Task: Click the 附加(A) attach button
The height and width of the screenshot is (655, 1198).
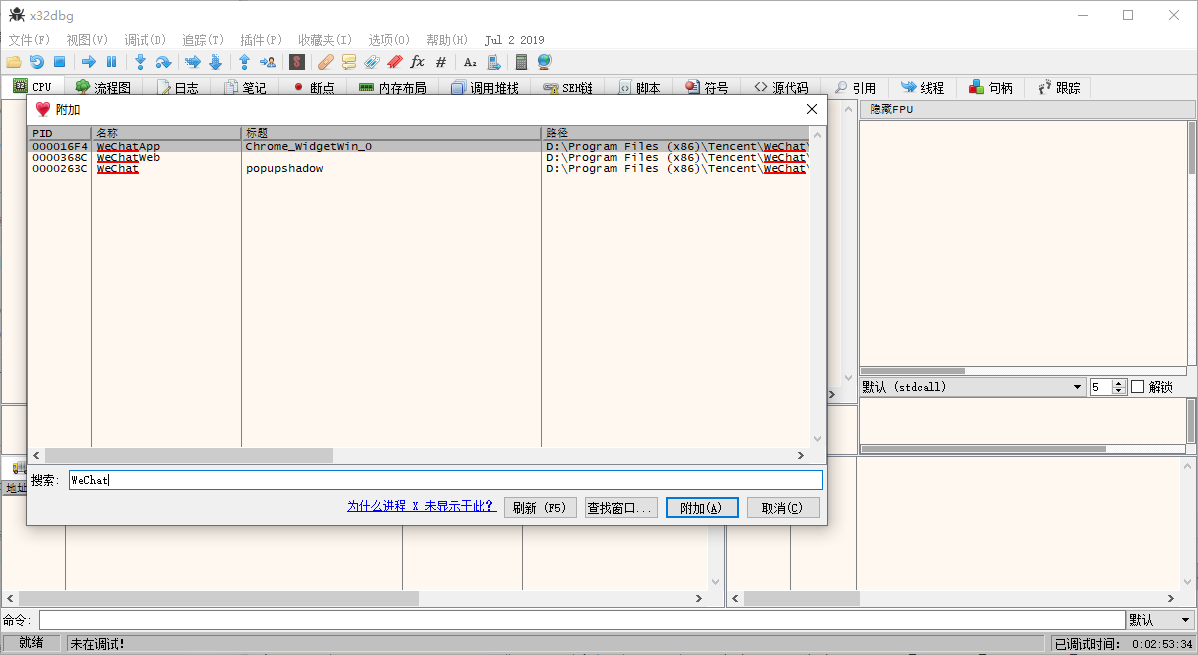Action: 702,508
